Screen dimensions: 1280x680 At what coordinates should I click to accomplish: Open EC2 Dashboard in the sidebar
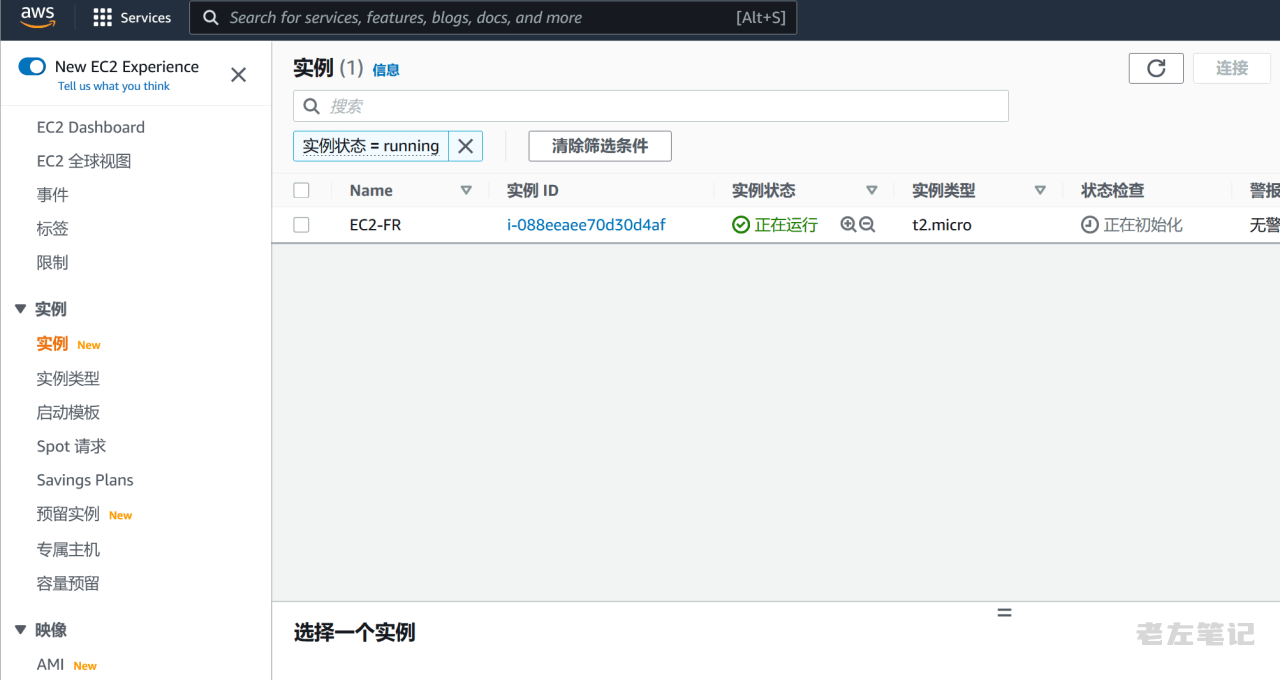90,127
